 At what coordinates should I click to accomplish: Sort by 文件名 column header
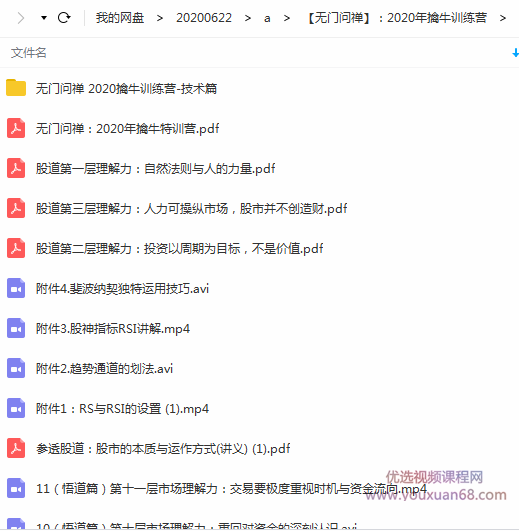29,53
